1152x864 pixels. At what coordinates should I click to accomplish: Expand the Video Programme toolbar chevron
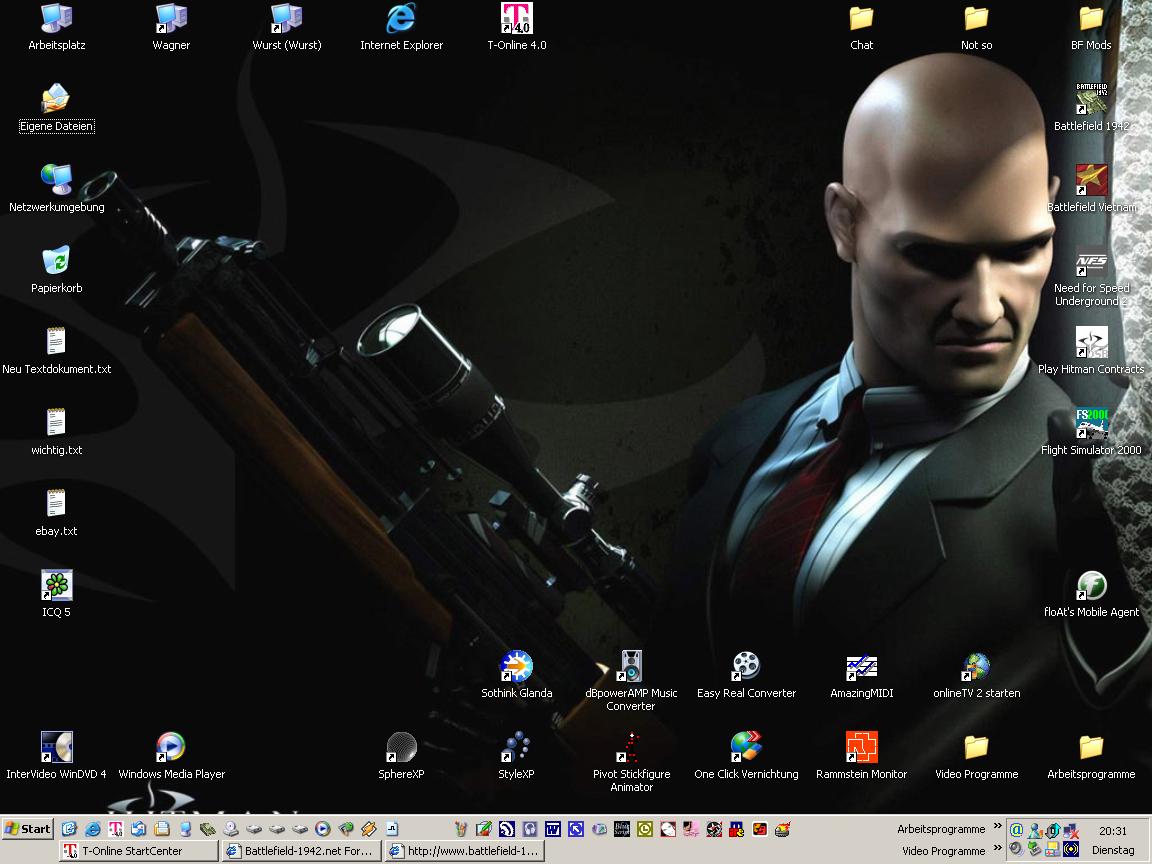click(997, 848)
